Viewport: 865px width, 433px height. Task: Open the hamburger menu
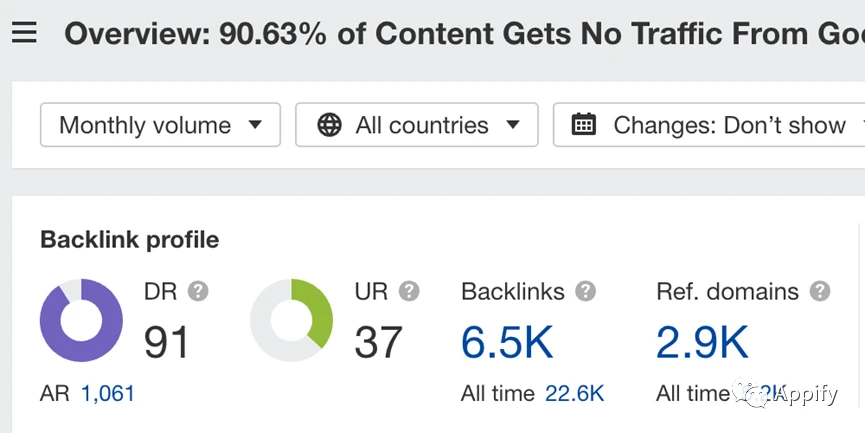click(24, 33)
